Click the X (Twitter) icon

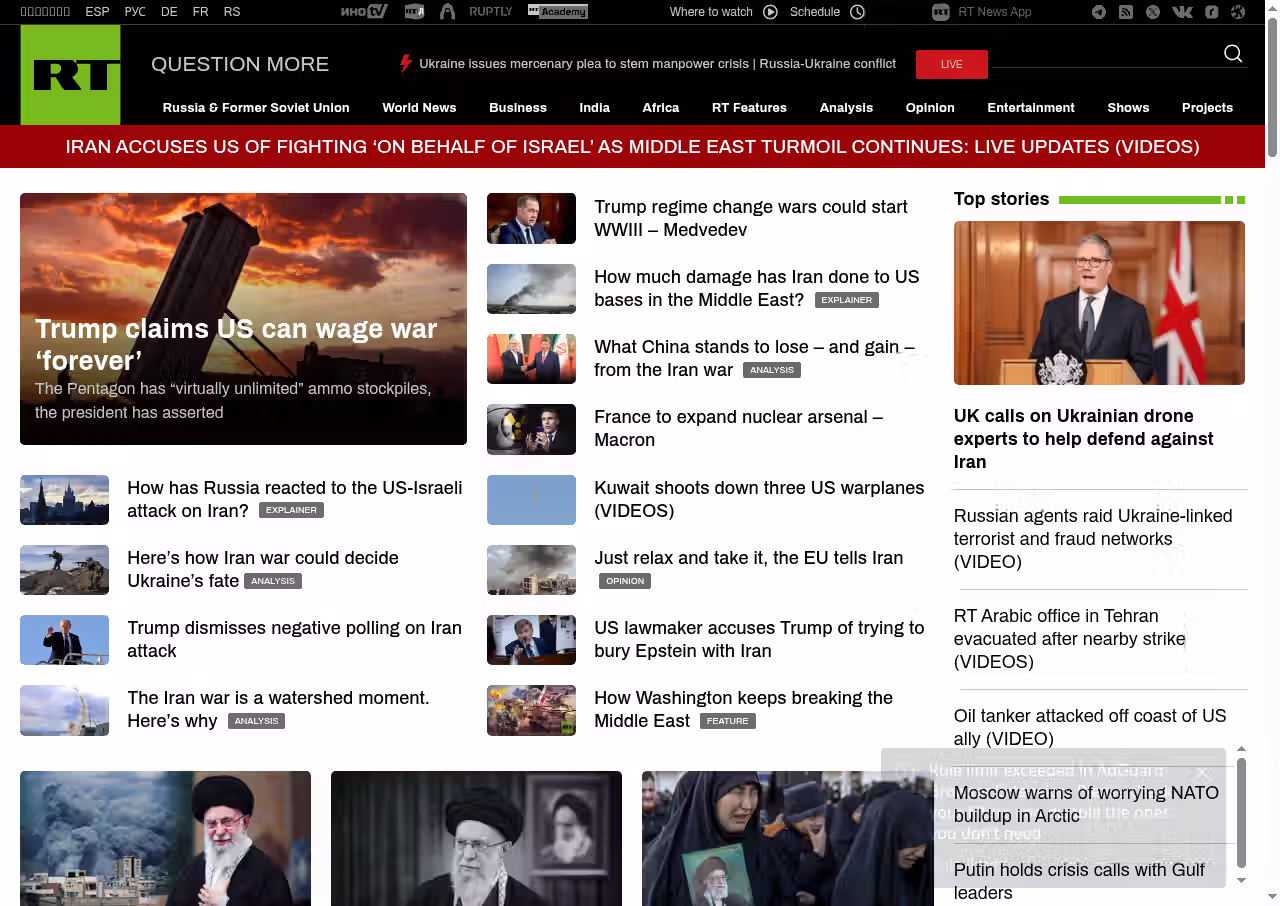coord(1153,12)
